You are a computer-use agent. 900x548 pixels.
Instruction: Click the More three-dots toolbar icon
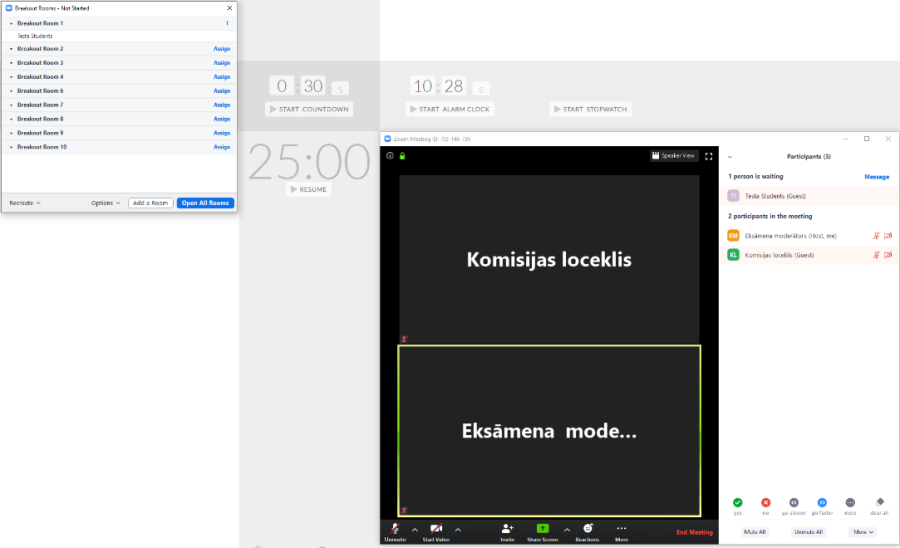coord(621,528)
